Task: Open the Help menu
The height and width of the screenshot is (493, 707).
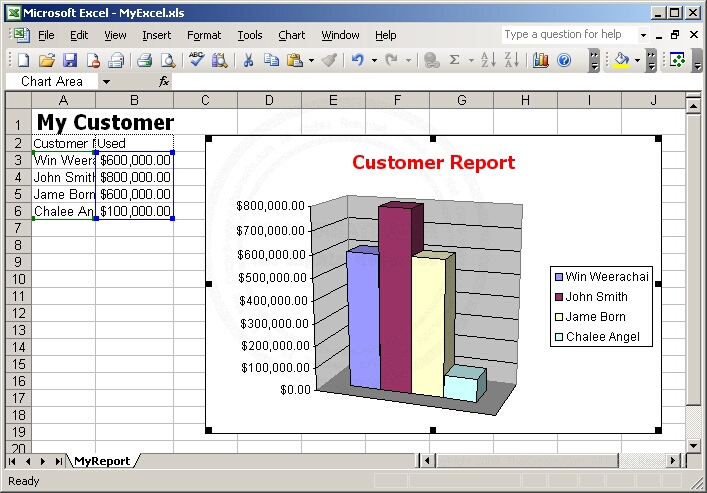Action: [x=386, y=35]
